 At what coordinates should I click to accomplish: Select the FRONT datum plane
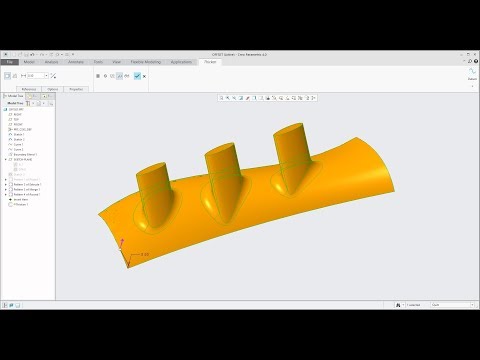16,124
